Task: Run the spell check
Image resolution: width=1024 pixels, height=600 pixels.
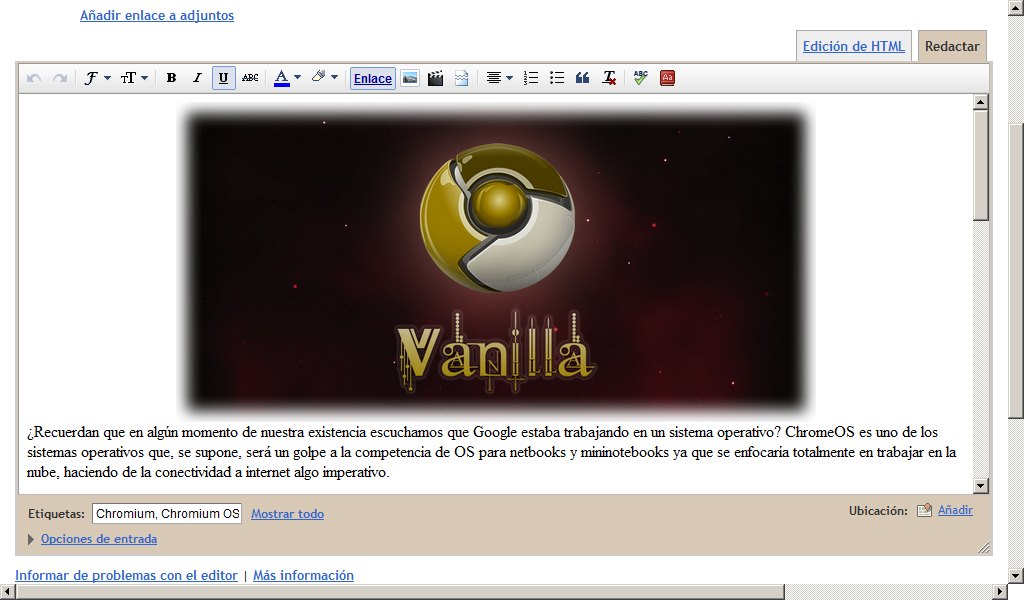Action: pos(641,78)
